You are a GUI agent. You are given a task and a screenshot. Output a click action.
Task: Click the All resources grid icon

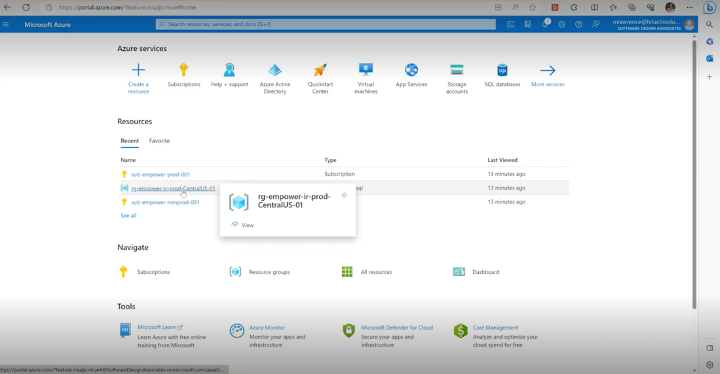pyautogui.click(x=347, y=272)
